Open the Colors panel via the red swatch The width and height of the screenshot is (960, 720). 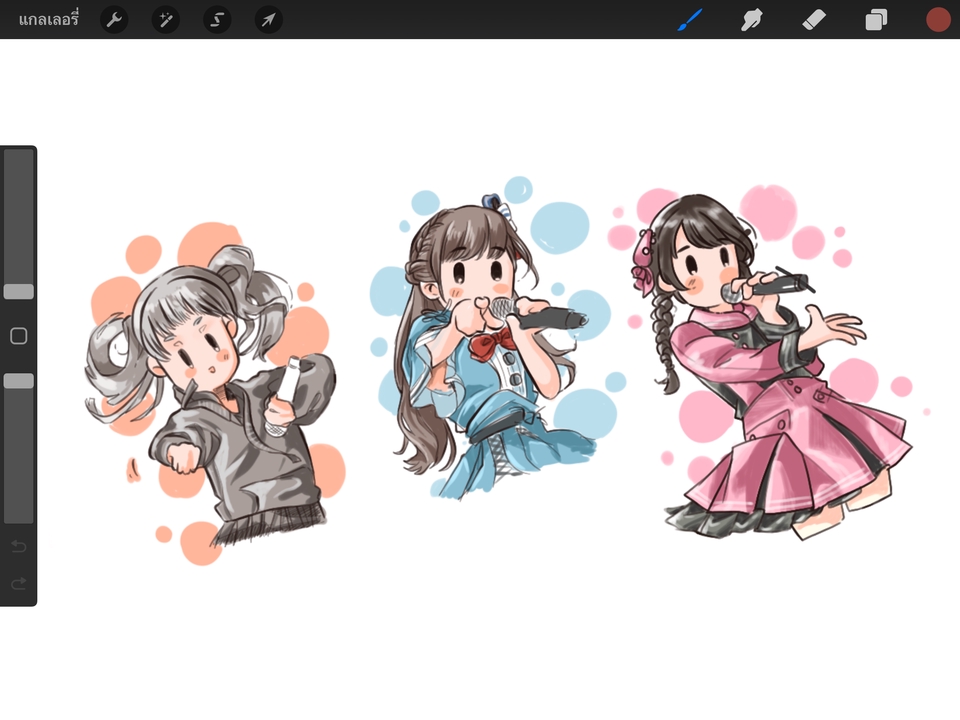(937, 19)
